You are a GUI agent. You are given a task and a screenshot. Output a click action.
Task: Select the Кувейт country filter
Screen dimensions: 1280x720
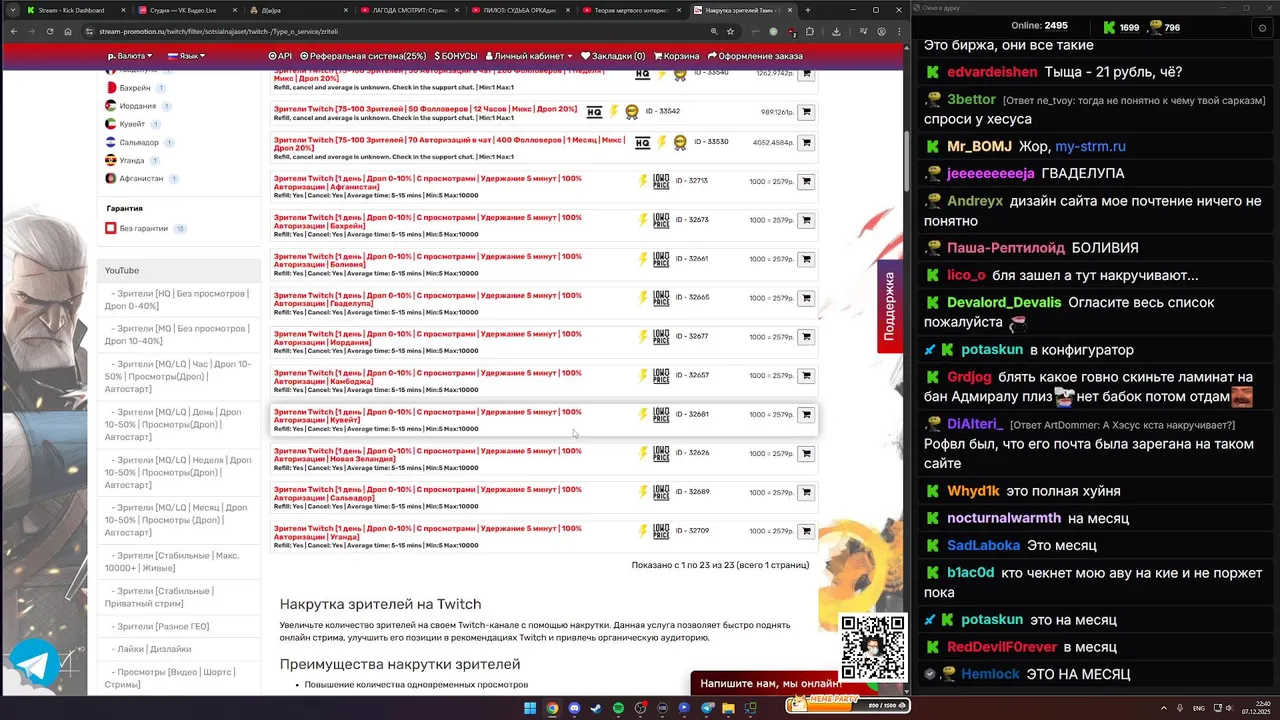[x=132, y=124]
